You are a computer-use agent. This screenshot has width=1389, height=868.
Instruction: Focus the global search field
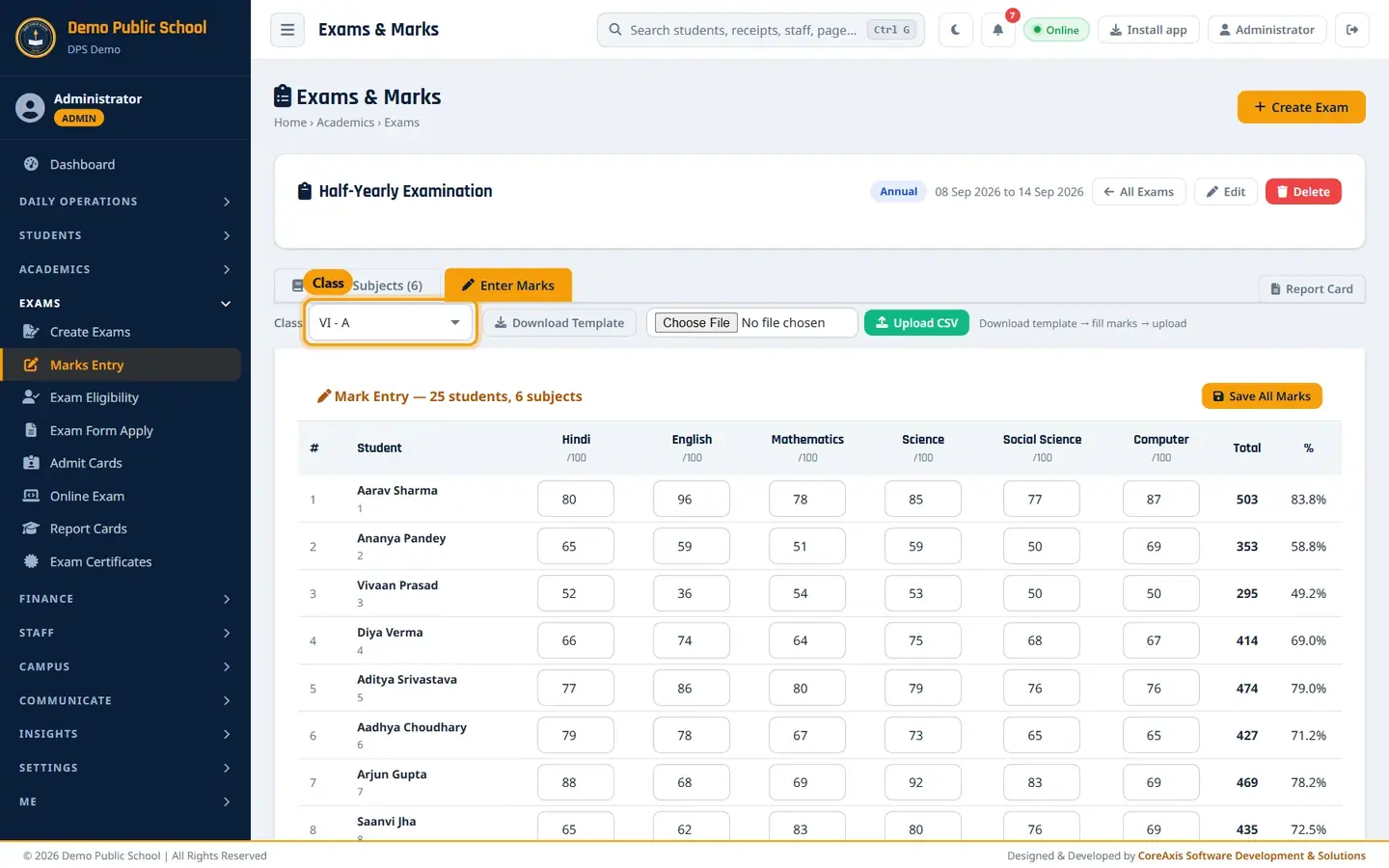[x=761, y=30]
